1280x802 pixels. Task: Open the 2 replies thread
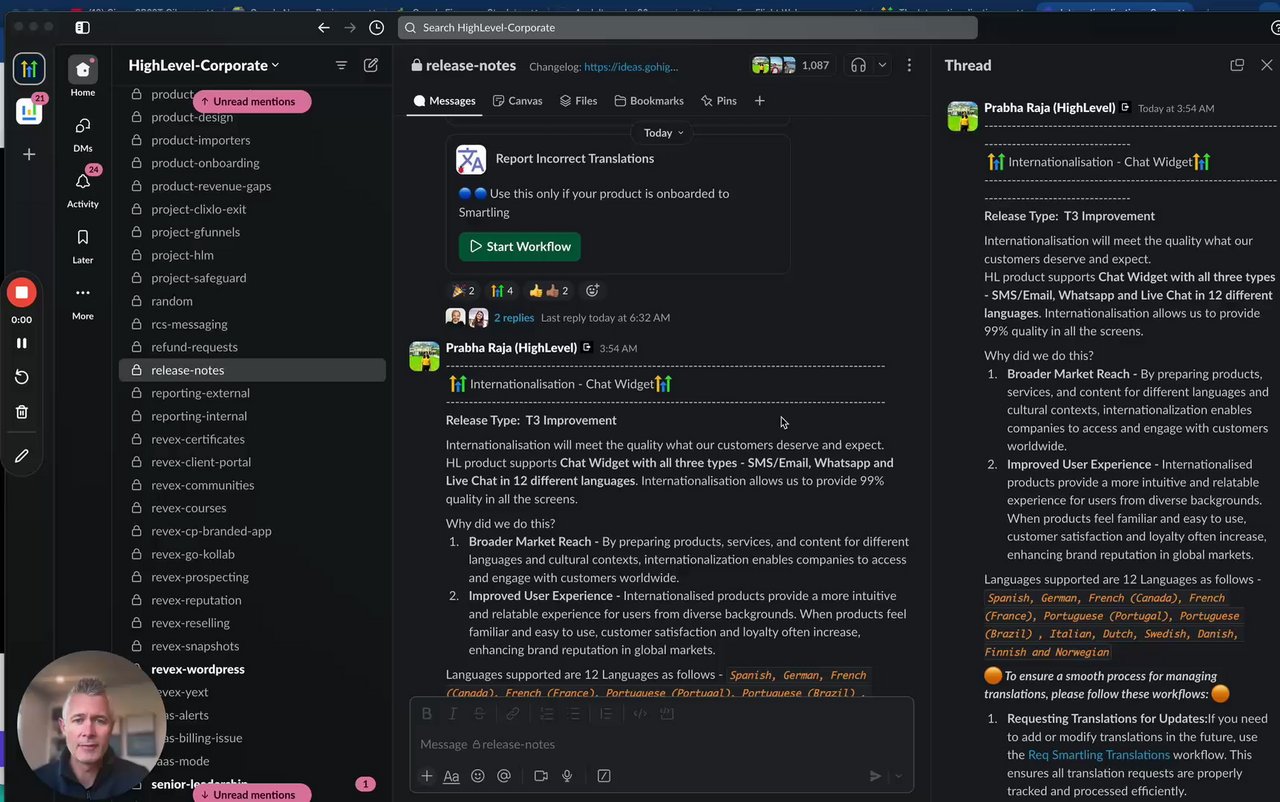514,318
